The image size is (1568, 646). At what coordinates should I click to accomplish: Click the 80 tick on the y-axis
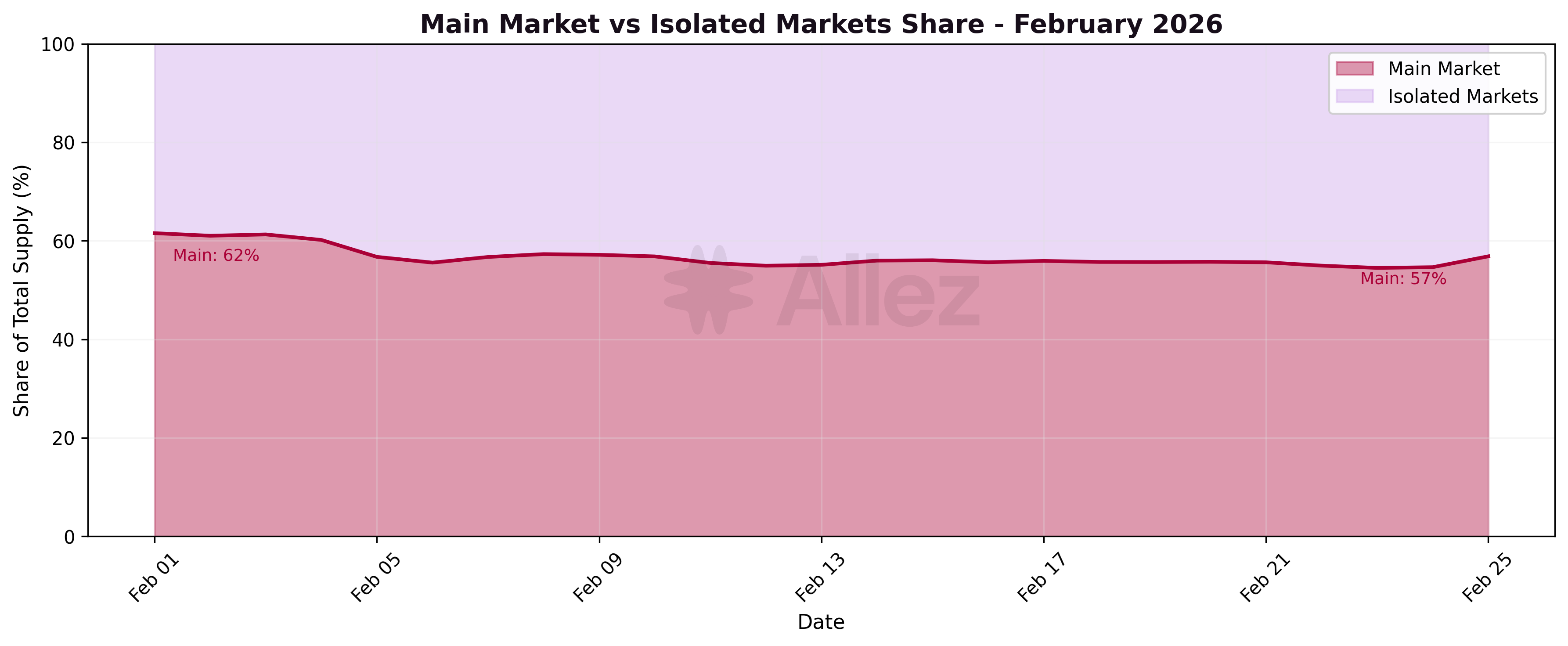(63, 143)
